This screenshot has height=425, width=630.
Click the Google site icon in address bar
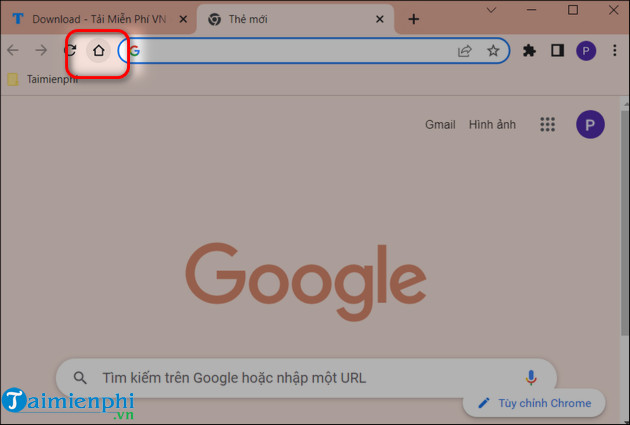[135, 51]
